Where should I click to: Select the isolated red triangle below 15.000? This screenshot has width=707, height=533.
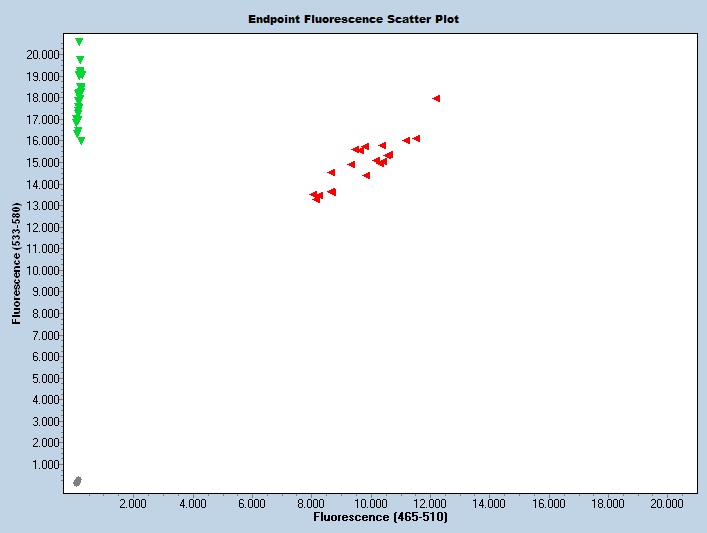pyautogui.click(x=366, y=175)
